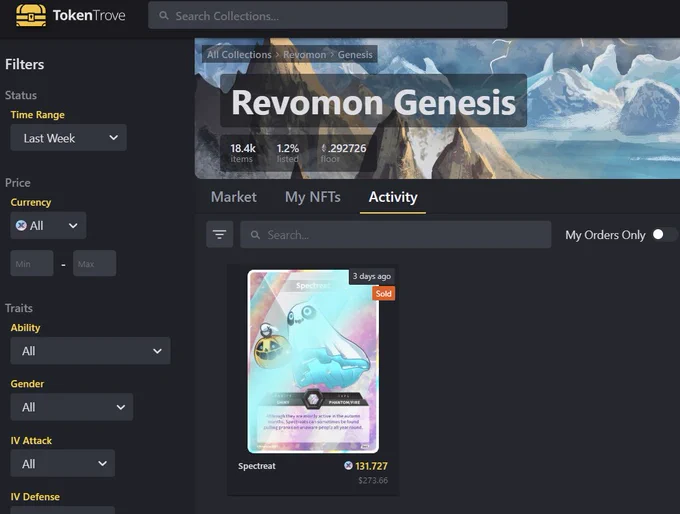Click the Sold badge on Spectreat card
Viewport: 680px width, 514px height.
[383, 294]
